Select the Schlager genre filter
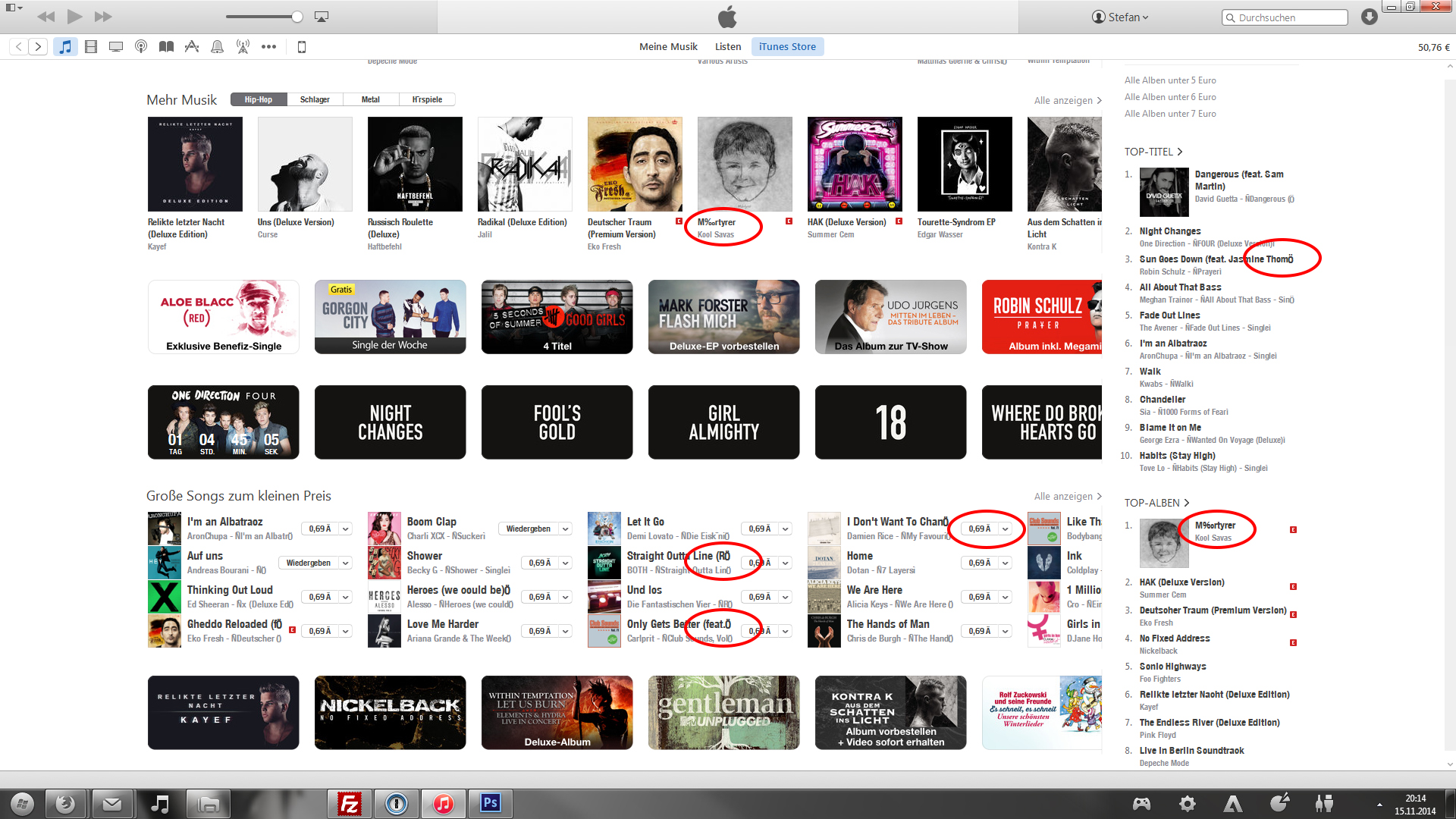This screenshot has width=1456, height=819. [x=315, y=99]
